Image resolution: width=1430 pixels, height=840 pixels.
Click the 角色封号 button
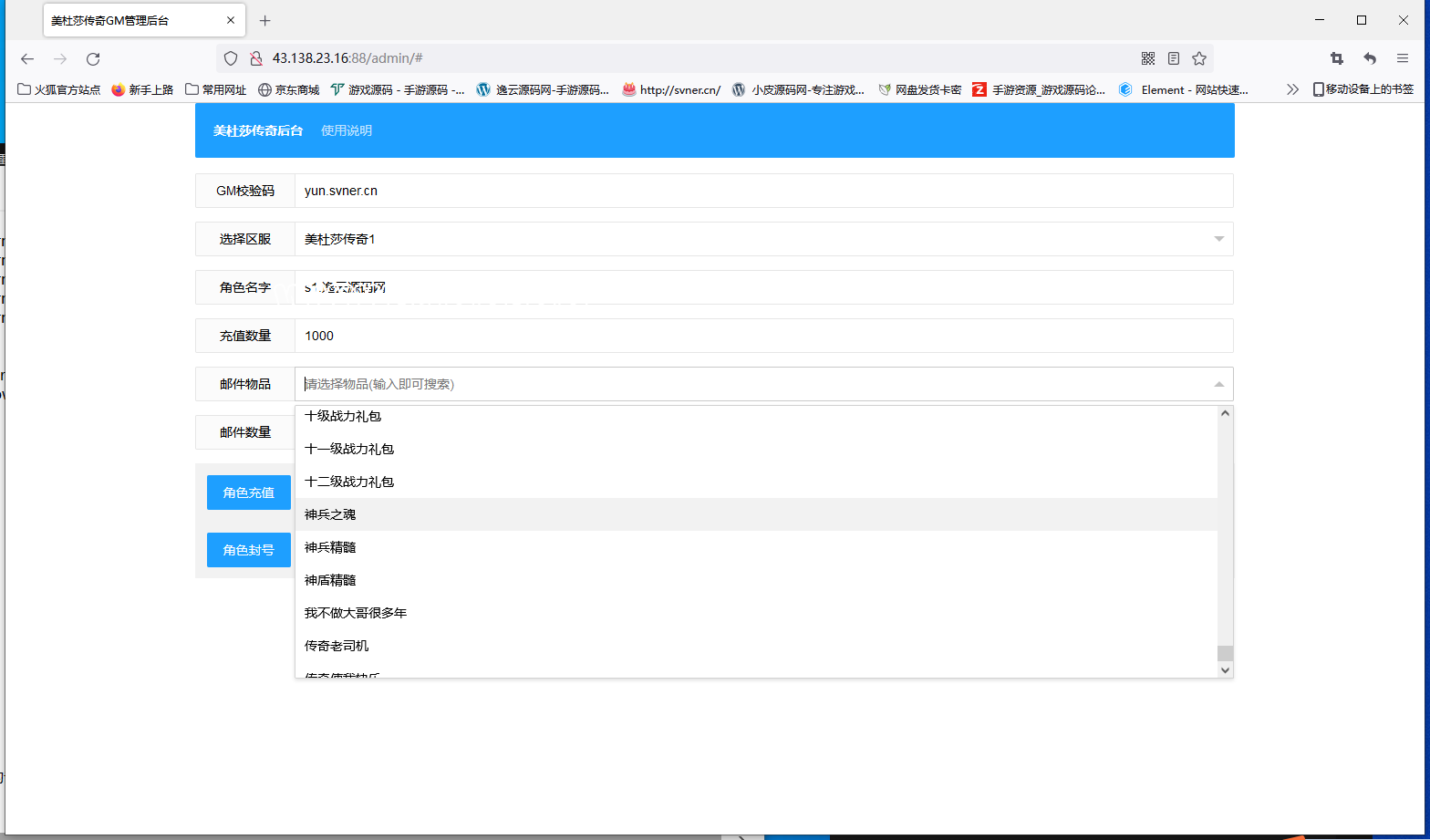click(249, 550)
